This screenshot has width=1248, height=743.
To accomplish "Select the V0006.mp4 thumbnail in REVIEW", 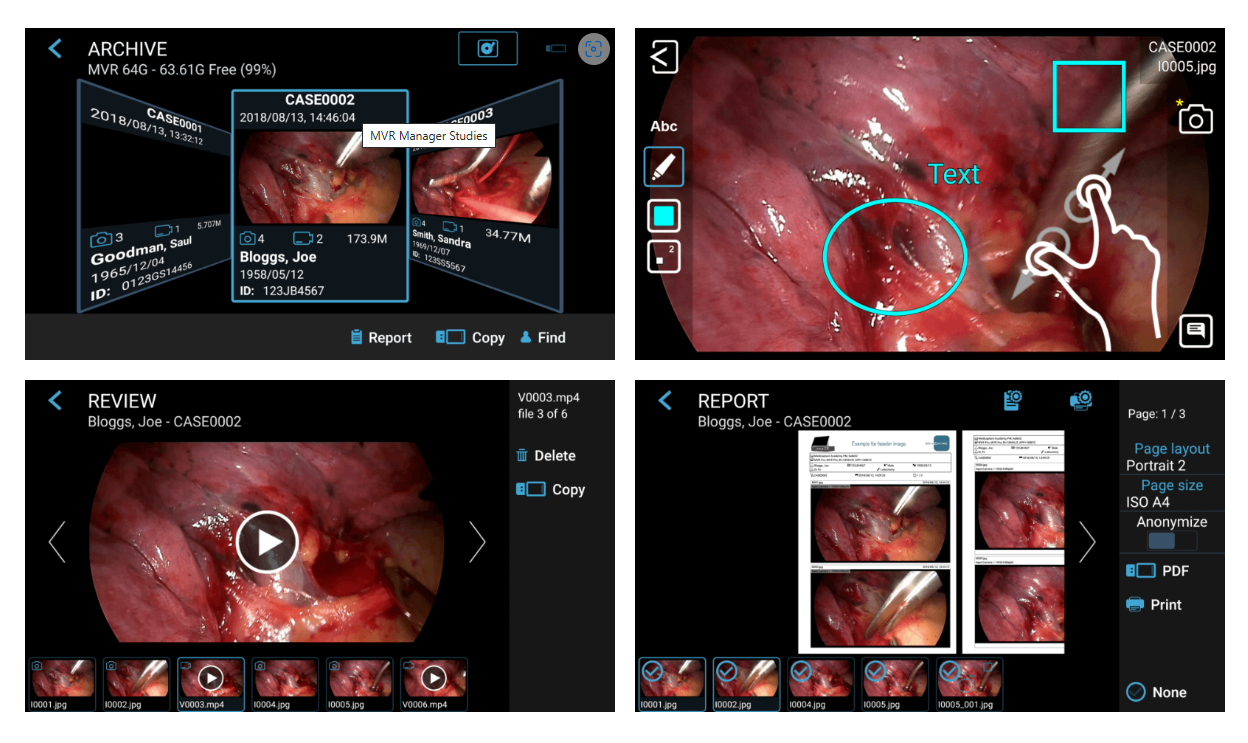I will click(x=433, y=684).
